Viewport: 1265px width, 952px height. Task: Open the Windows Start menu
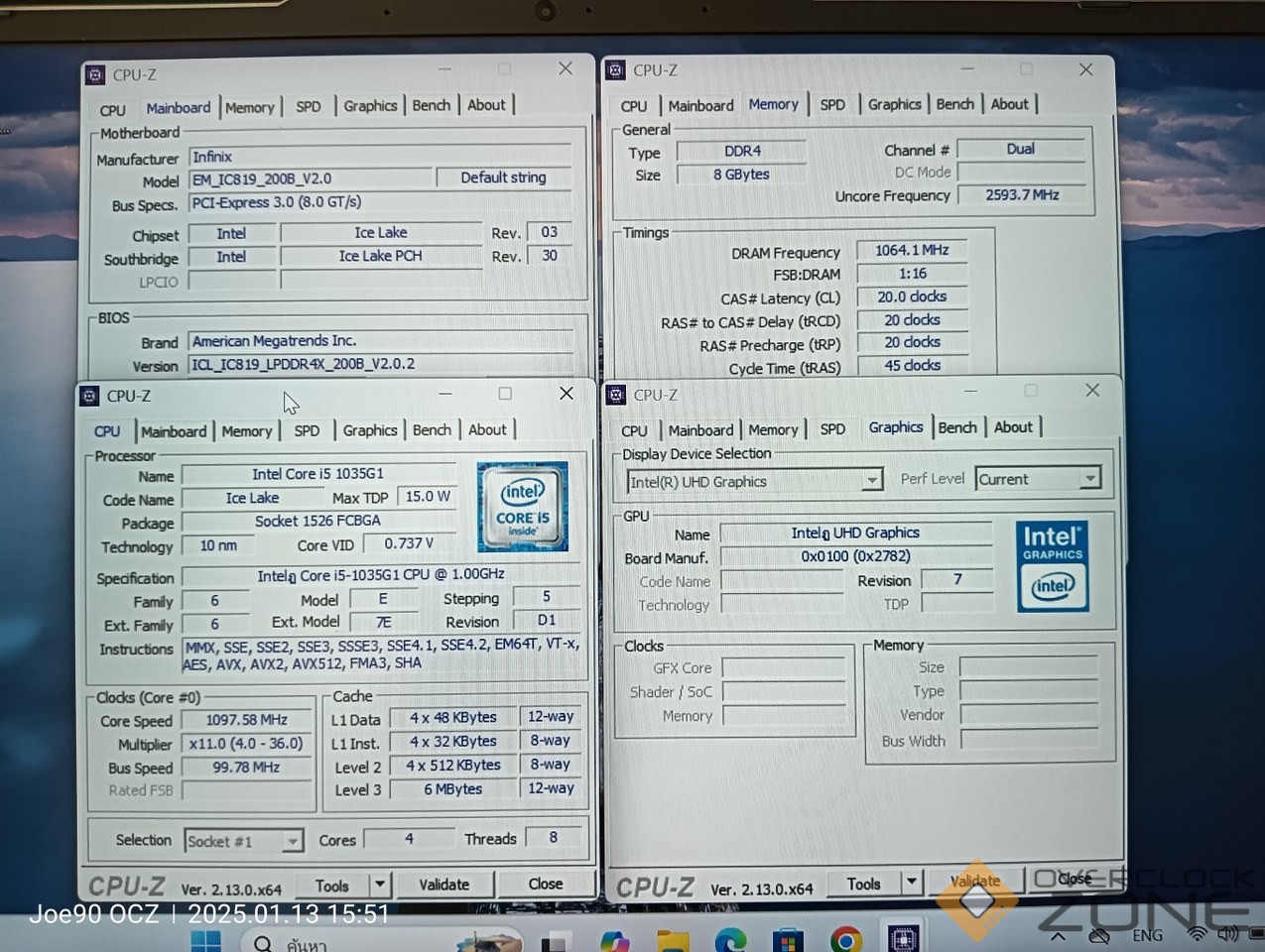coord(206,940)
